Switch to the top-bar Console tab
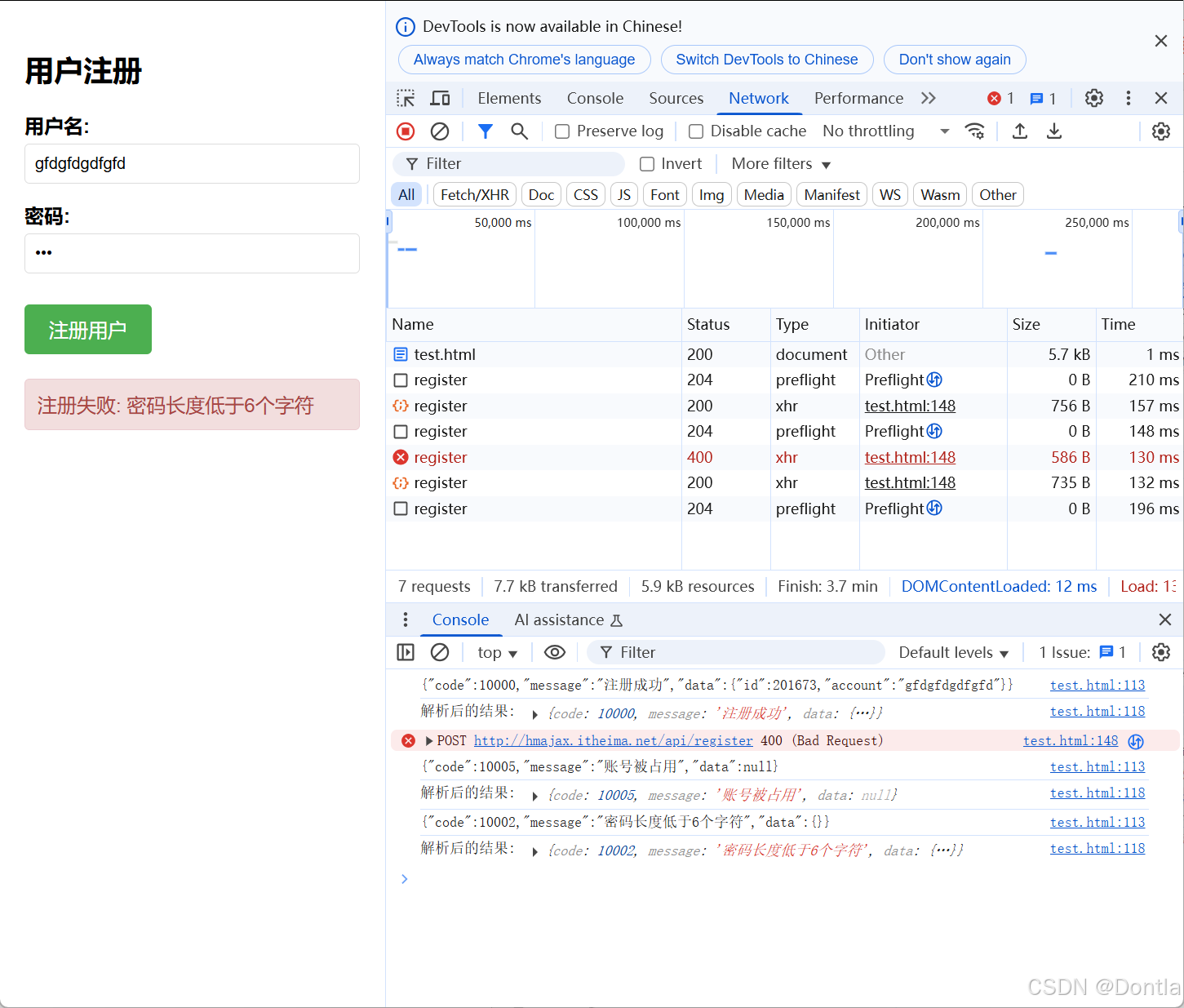 (595, 99)
